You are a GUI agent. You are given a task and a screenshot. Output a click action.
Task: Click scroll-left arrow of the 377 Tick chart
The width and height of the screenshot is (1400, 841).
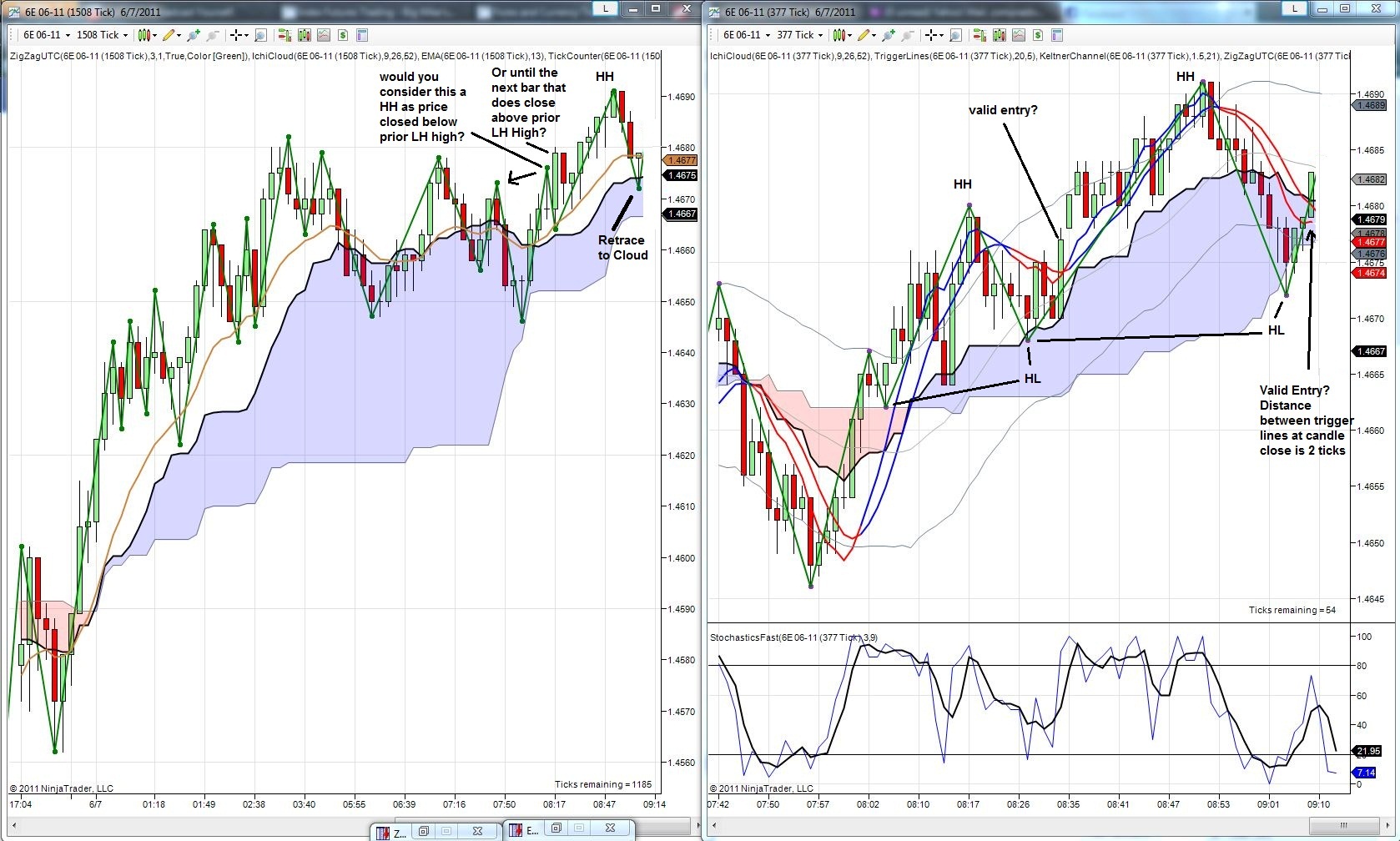pyautogui.click(x=714, y=826)
